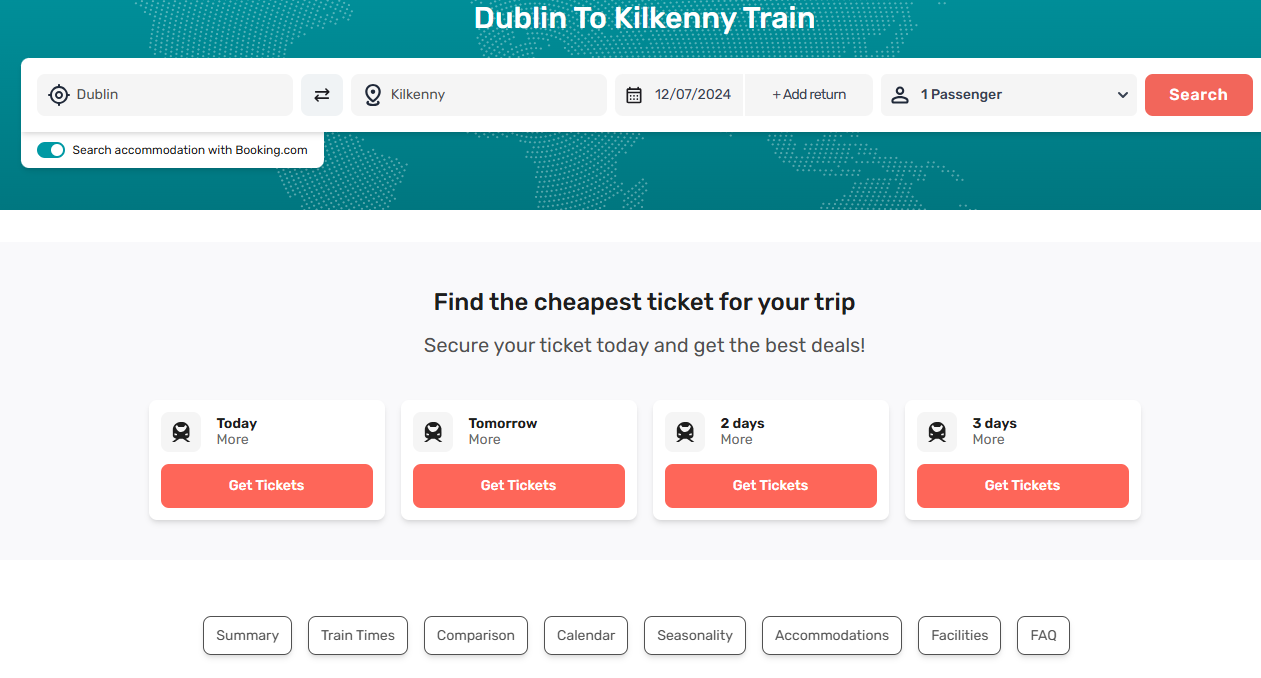The width and height of the screenshot is (1261, 678).
Task: Click the train icon on the Tomorrow card
Action: (x=433, y=432)
